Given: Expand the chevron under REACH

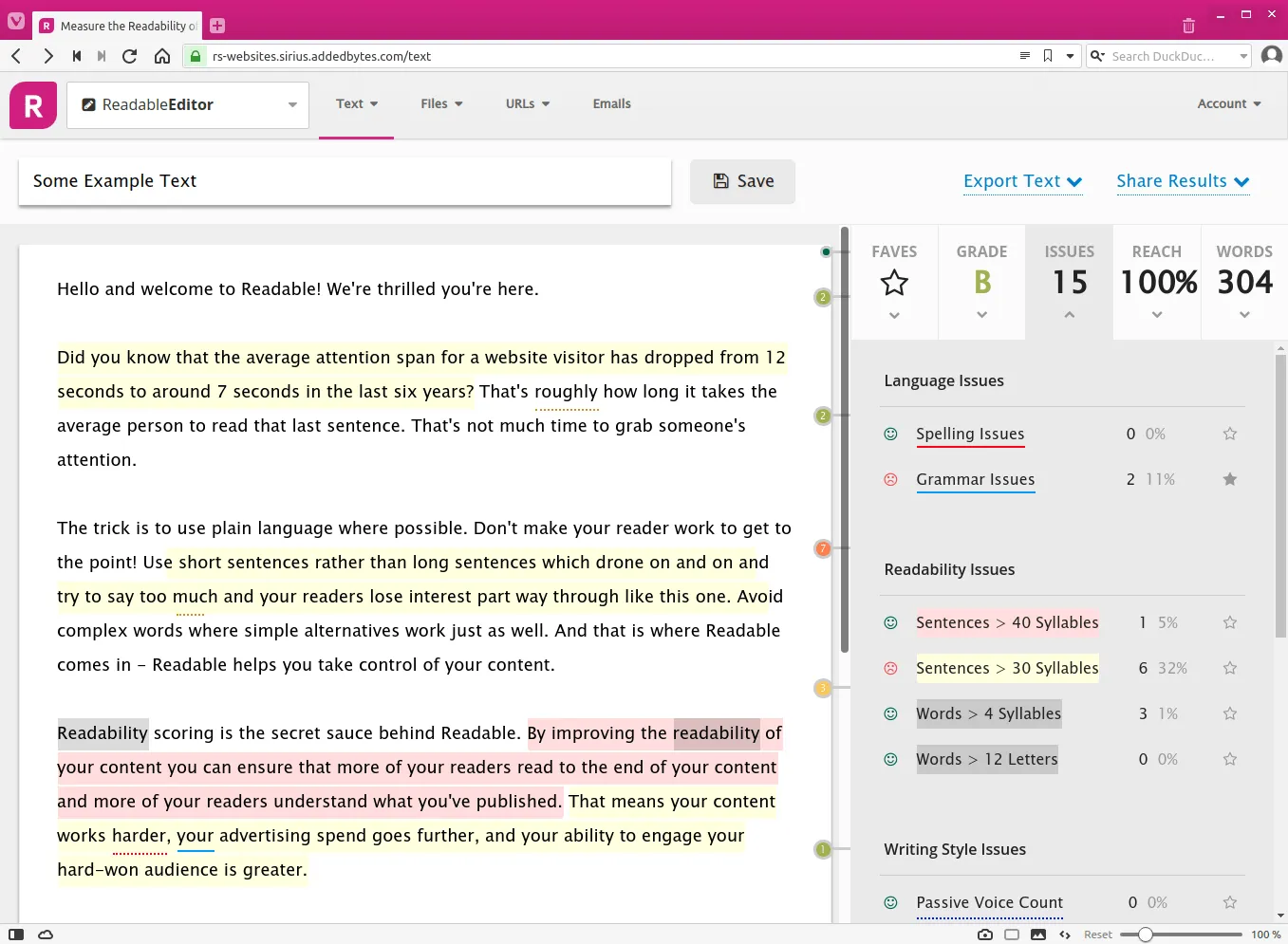Looking at the screenshot, I should click(x=1157, y=315).
